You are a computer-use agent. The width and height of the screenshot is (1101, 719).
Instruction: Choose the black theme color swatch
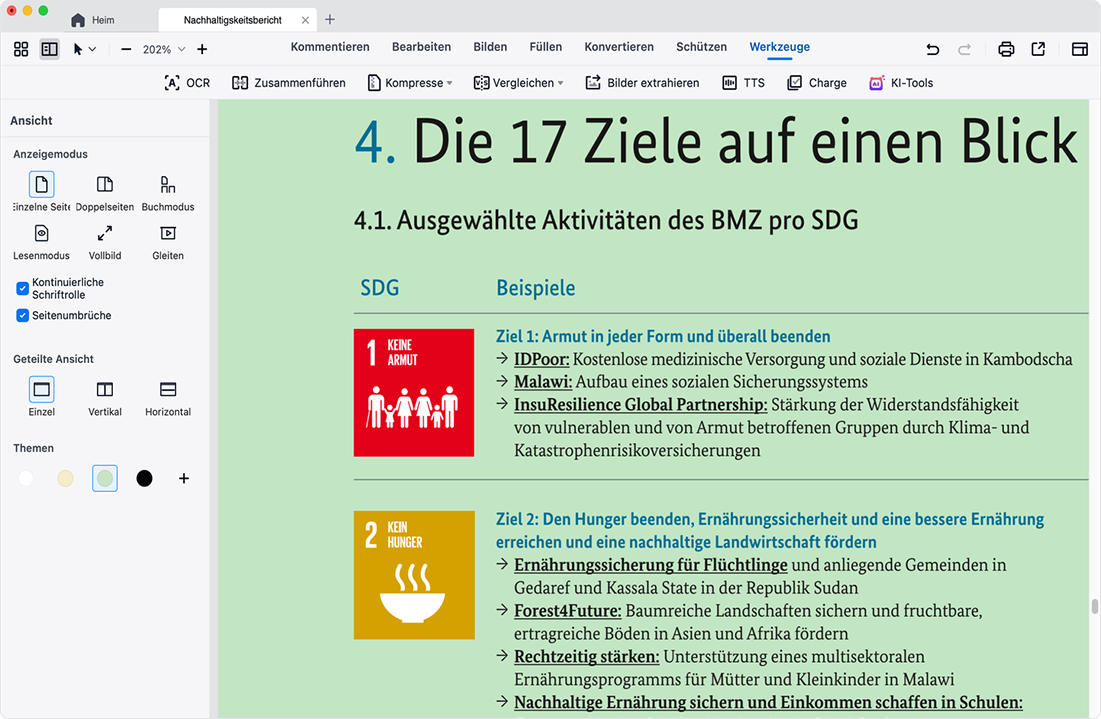pos(145,479)
